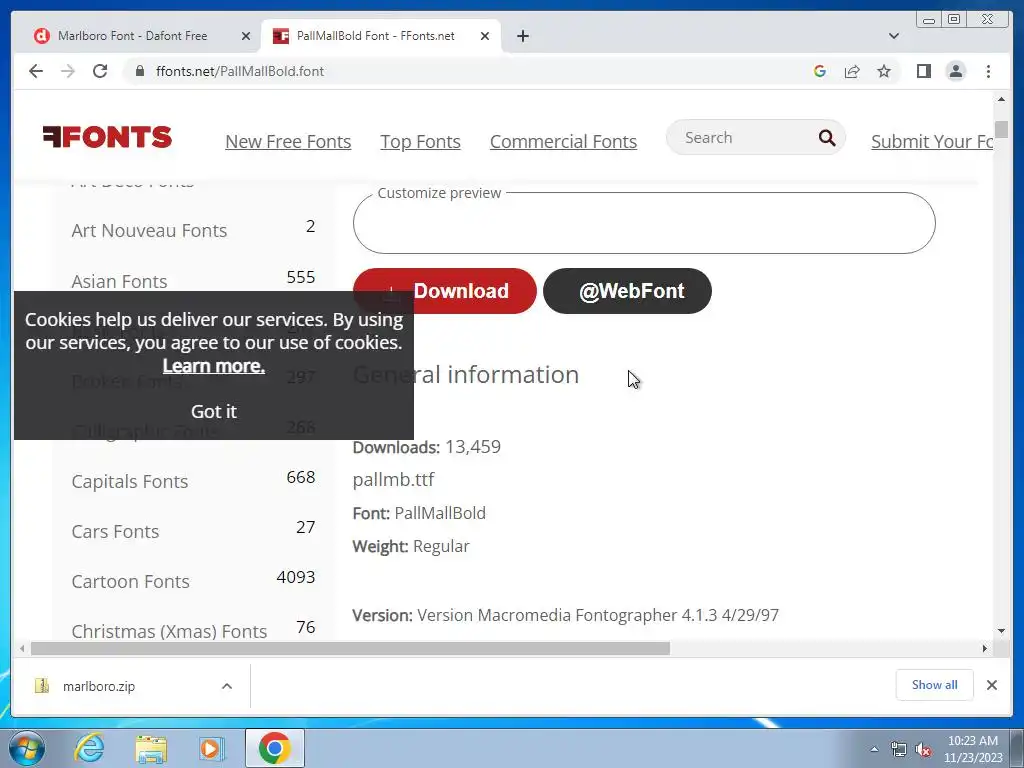Open Cars Fonts category

click(115, 532)
